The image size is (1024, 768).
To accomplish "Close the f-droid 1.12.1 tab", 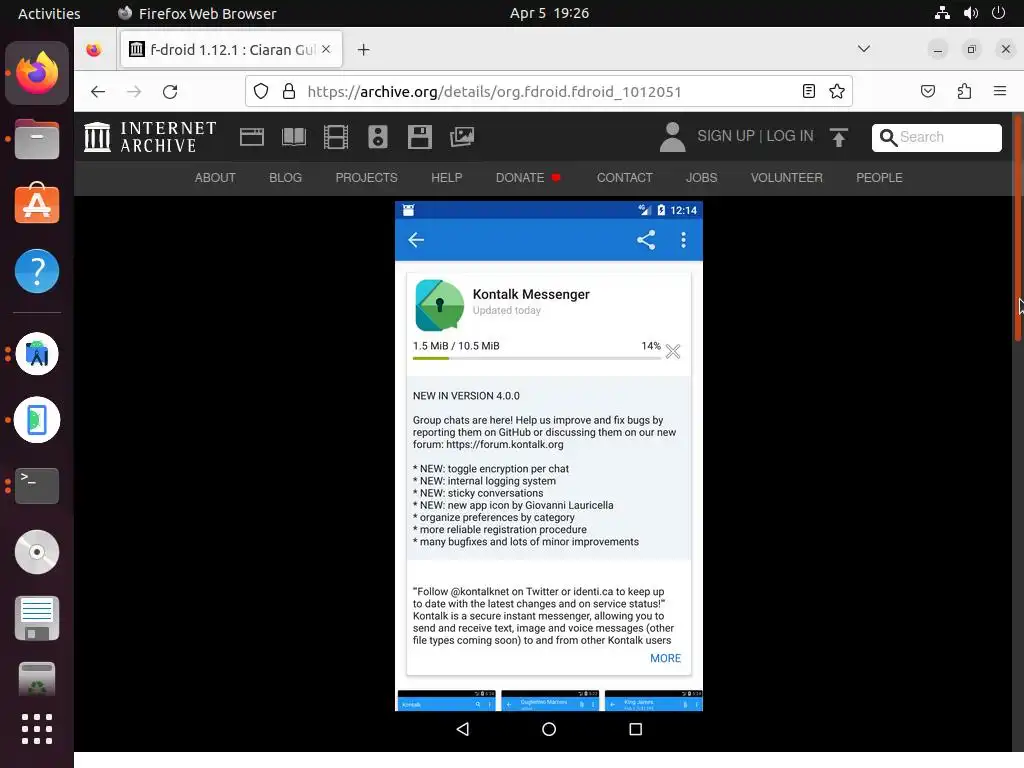I will tap(326, 50).
